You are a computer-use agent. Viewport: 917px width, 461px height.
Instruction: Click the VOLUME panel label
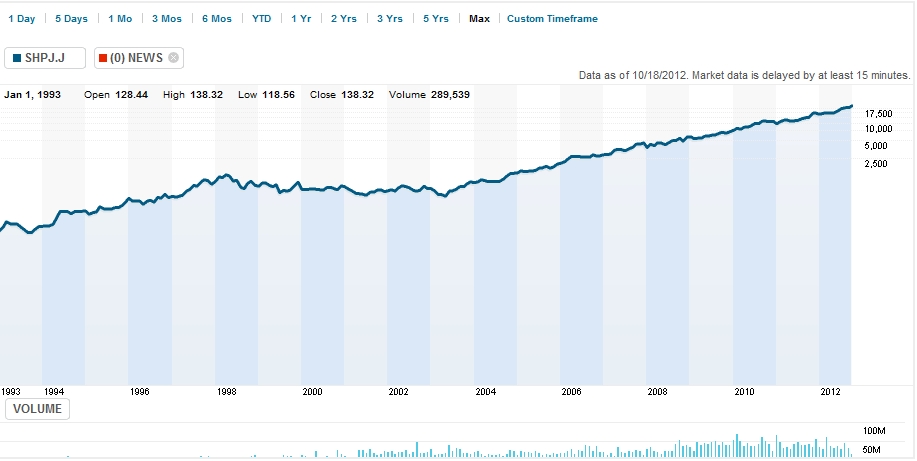[x=38, y=409]
